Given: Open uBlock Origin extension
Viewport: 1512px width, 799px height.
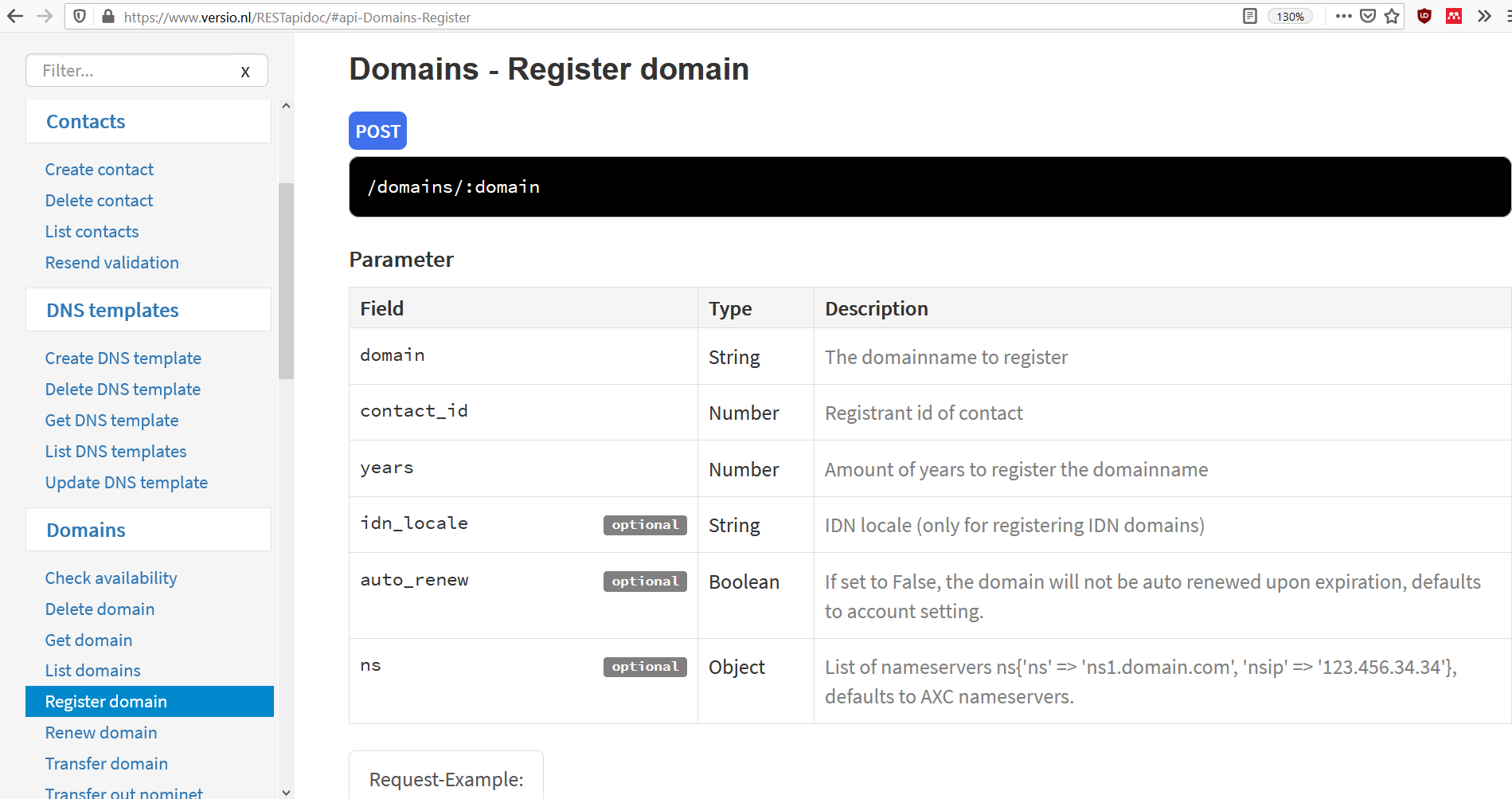Looking at the screenshot, I should pyautogui.click(x=1424, y=16).
